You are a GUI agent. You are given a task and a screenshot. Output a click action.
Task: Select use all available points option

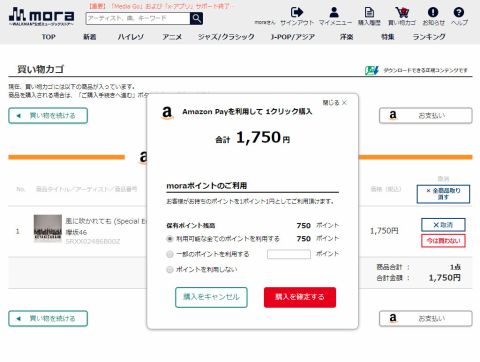coord(170,239)
